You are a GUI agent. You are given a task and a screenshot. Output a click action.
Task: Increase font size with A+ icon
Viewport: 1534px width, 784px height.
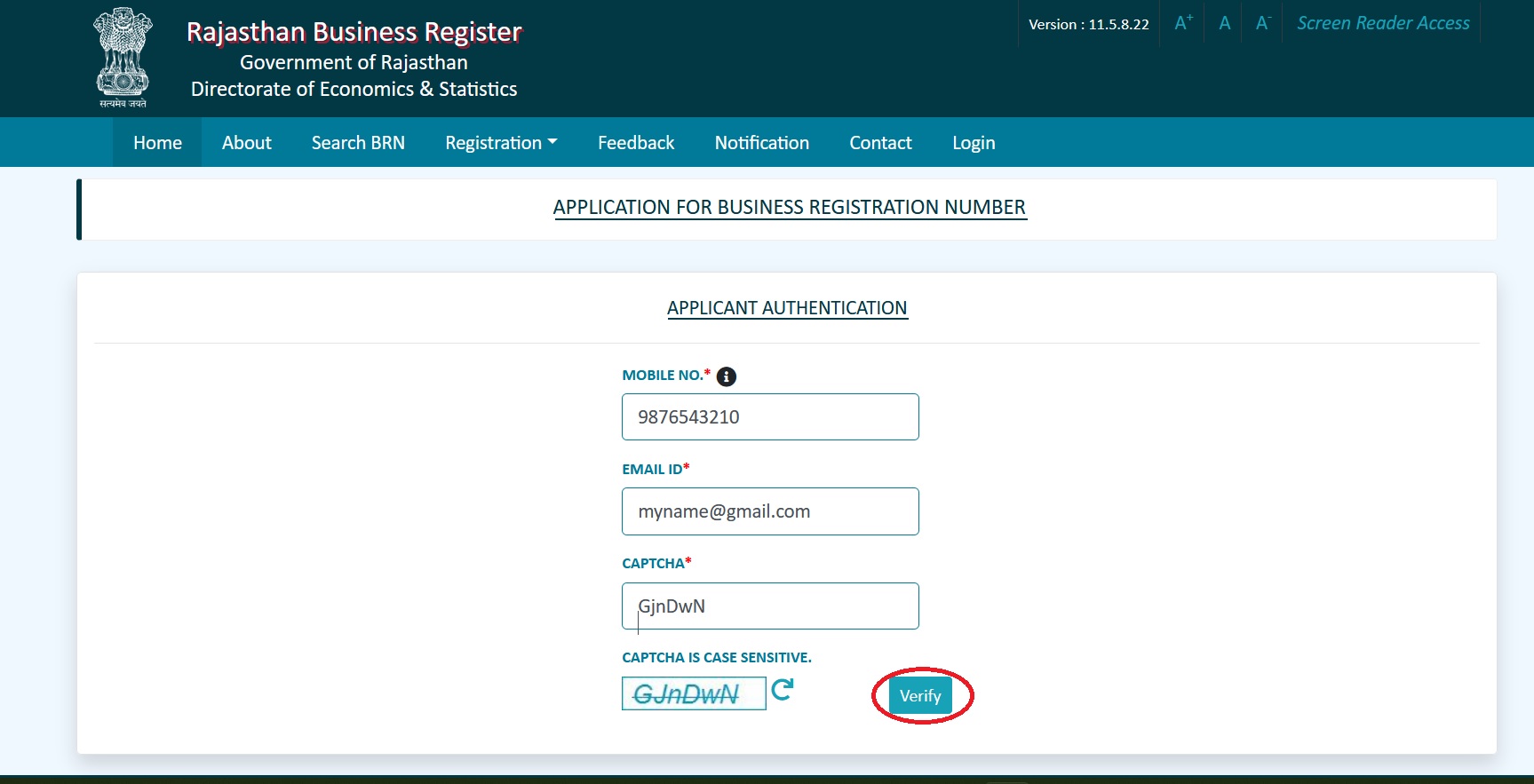click(1182, 24)
